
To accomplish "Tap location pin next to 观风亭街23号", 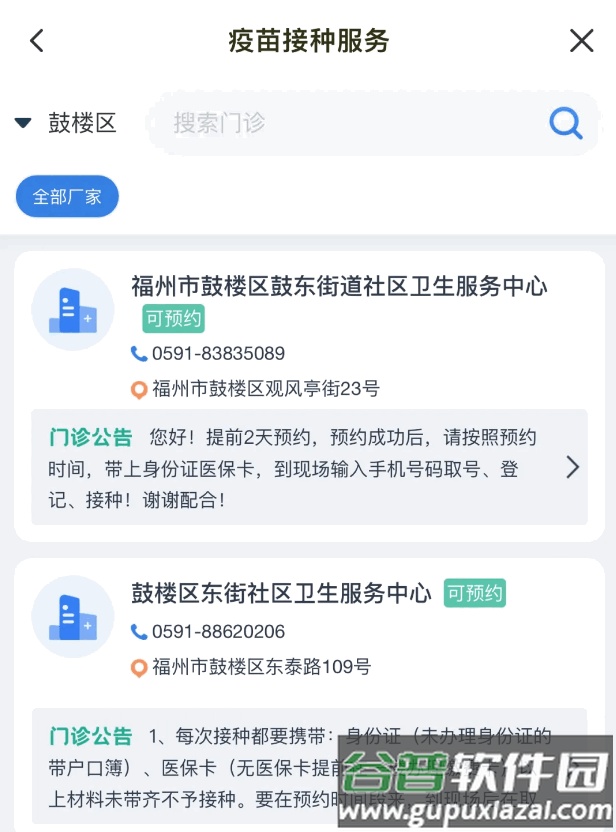I will [x=139, y=390].
